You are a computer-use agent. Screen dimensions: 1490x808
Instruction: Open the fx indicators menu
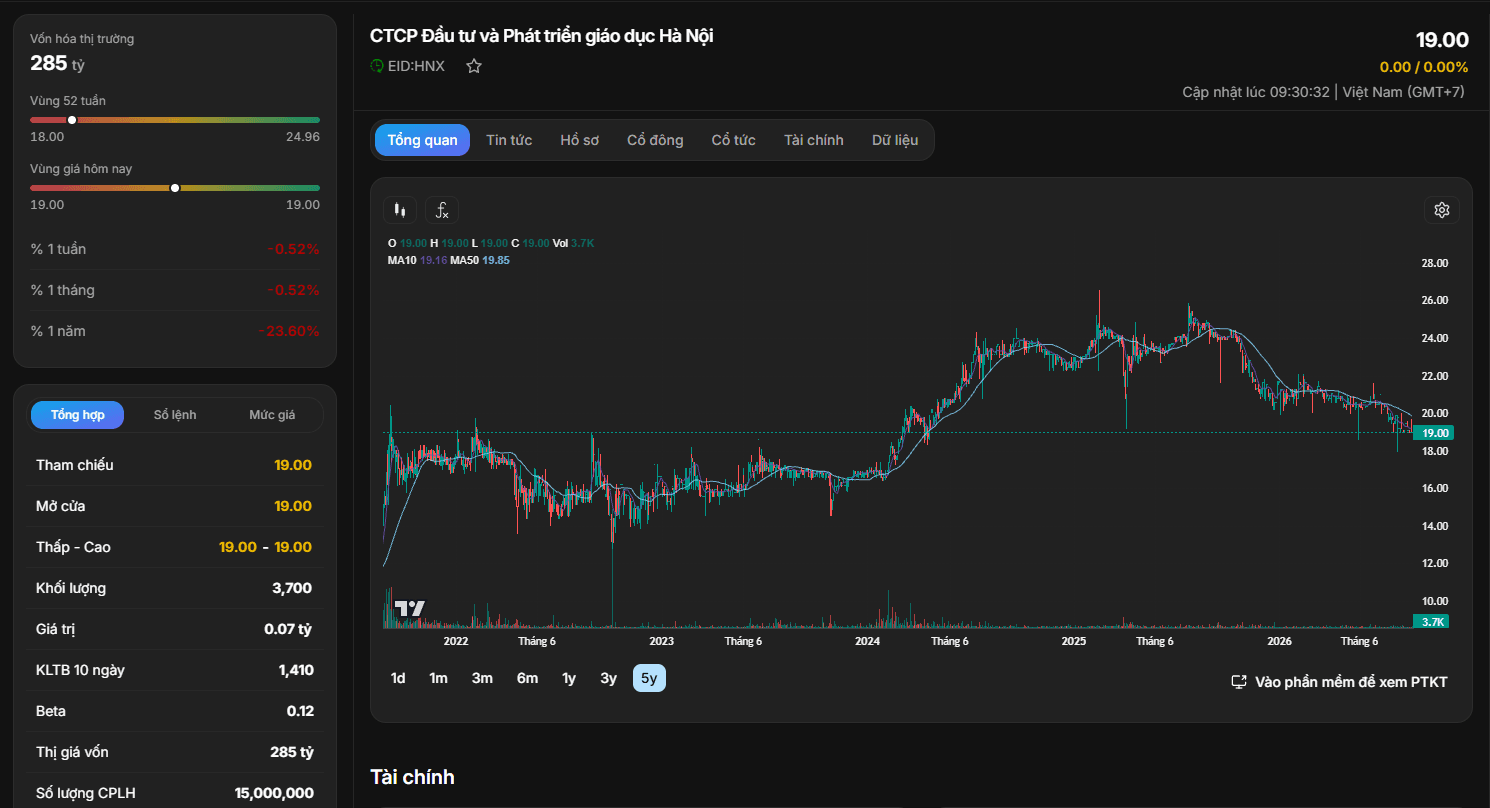pyautogui.click(x=442, y=210)
